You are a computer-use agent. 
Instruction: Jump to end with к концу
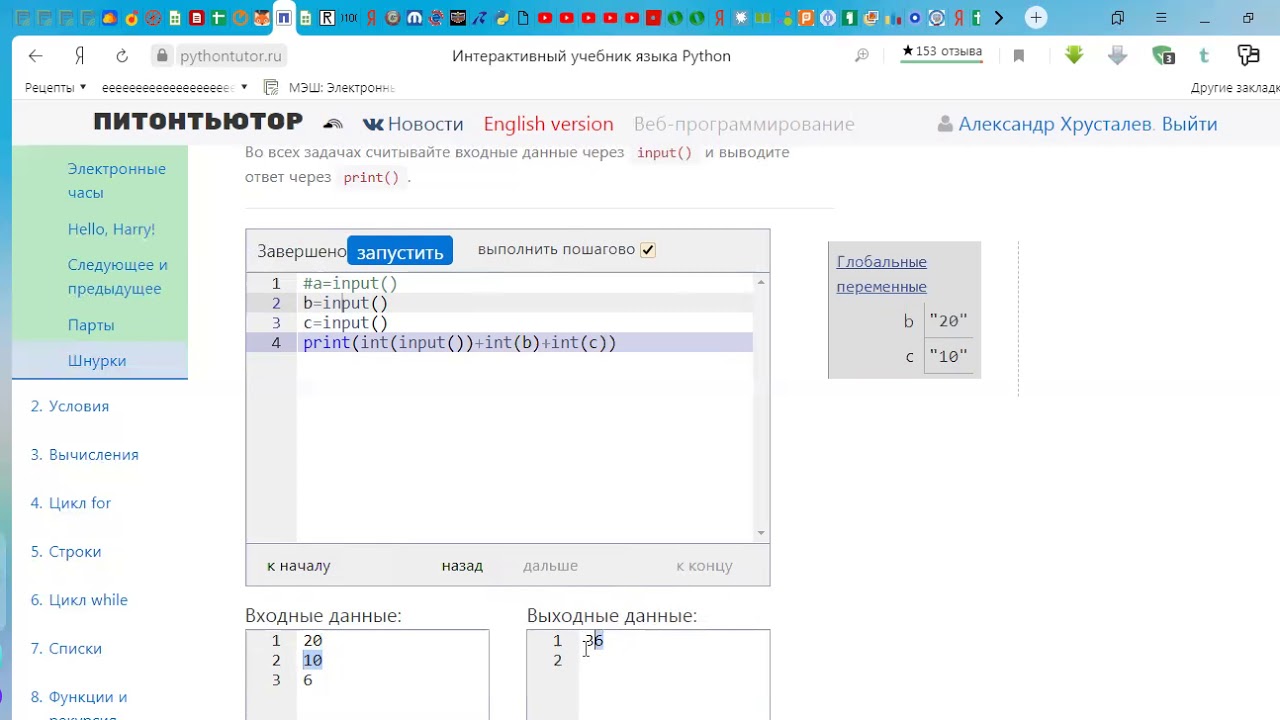[x=704, y=566]
